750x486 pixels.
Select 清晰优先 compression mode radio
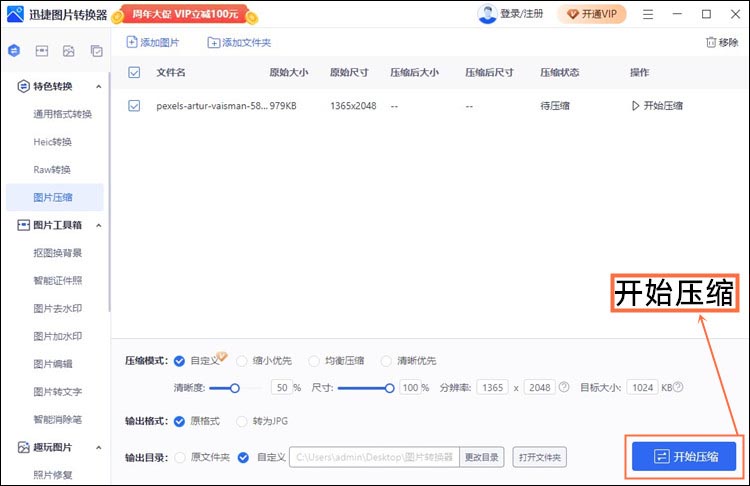(386, 361)
